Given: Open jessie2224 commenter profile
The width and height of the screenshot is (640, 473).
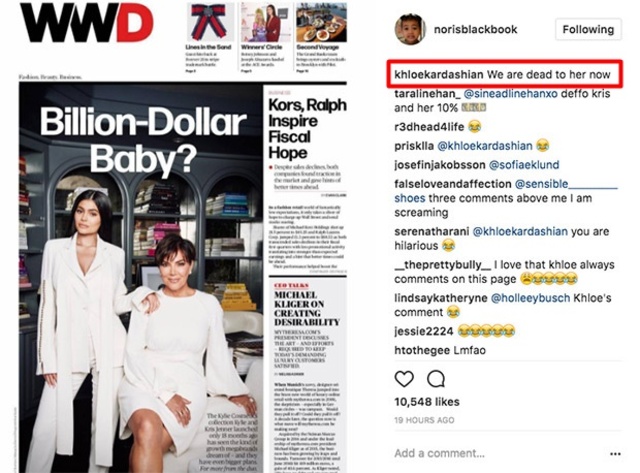Looking at the screenshot, I should tap(424, 331).
